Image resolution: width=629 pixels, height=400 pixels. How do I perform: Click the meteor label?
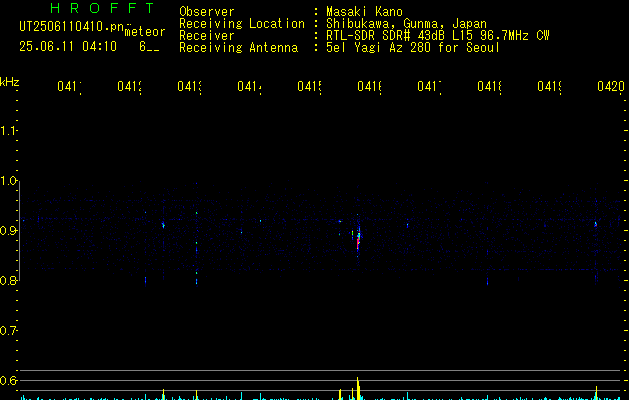click(145, 32)
